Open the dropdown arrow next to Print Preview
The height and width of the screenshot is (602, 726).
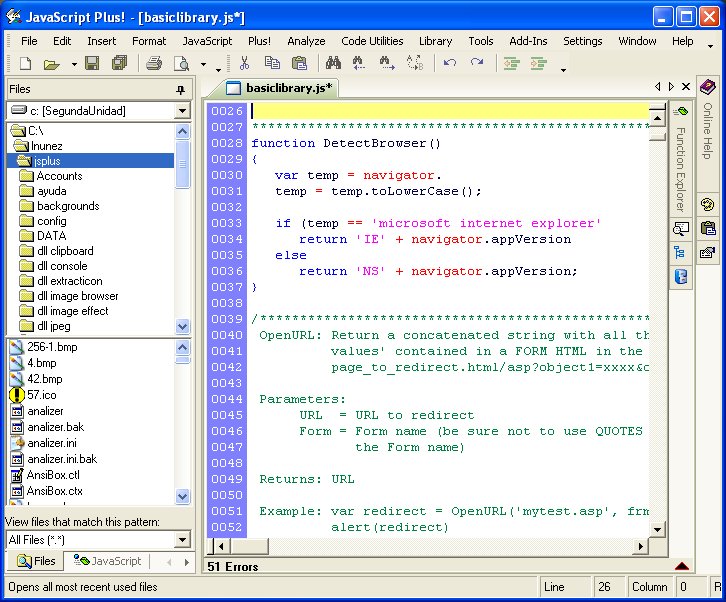203,64
